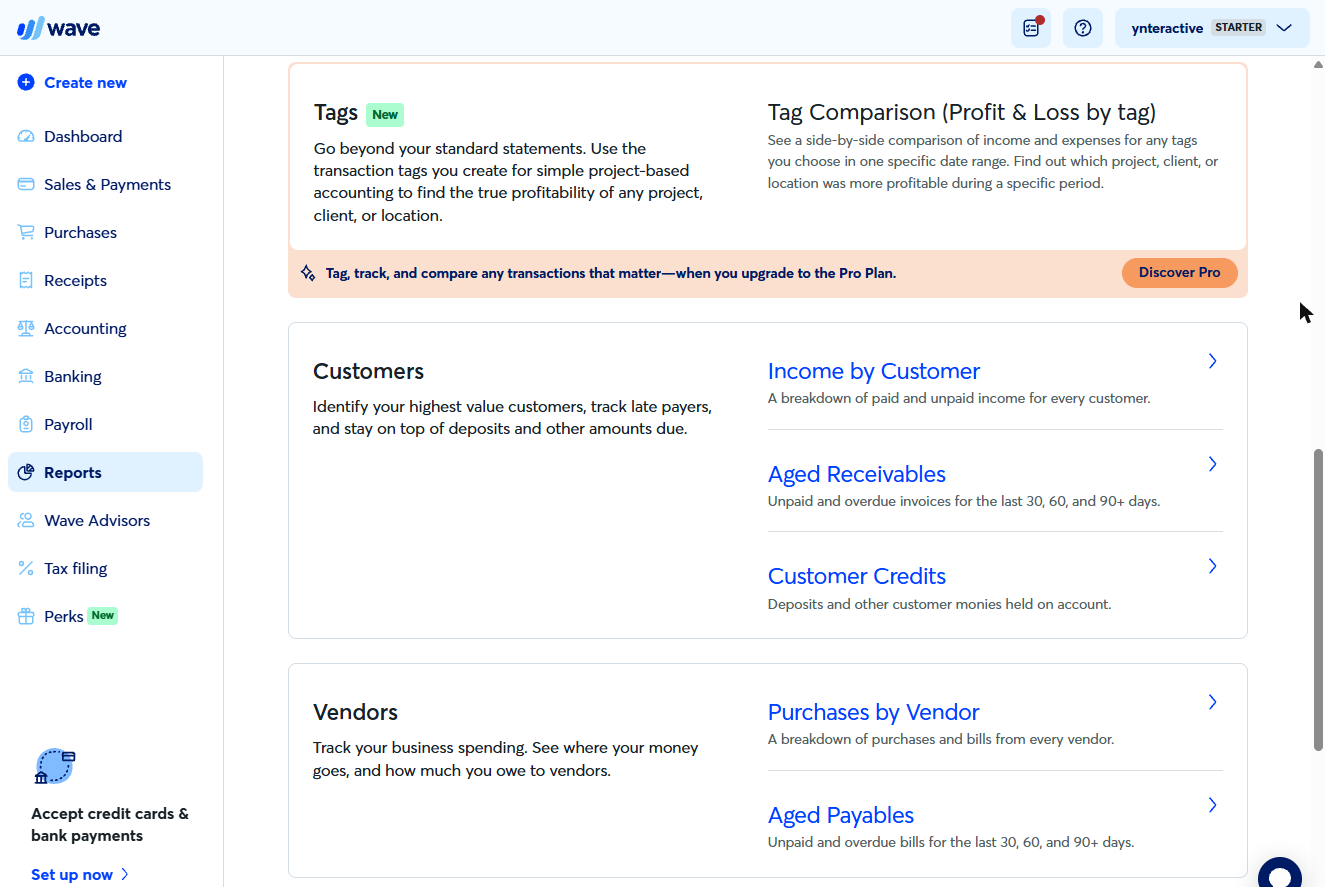The image size is (1325, 887).
Task: Open the checklist notifications icon
Action: click(x=1031, y=28)
